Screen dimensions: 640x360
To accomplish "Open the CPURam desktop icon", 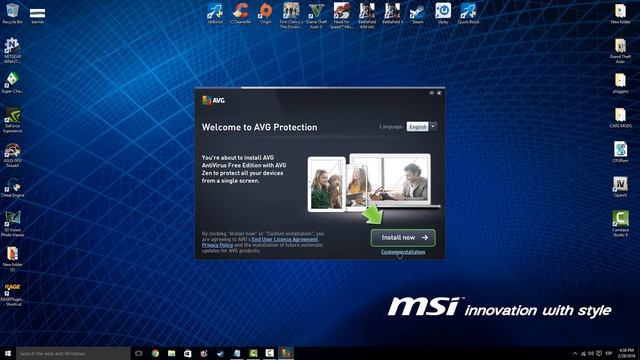I will (x=620, y=152).
